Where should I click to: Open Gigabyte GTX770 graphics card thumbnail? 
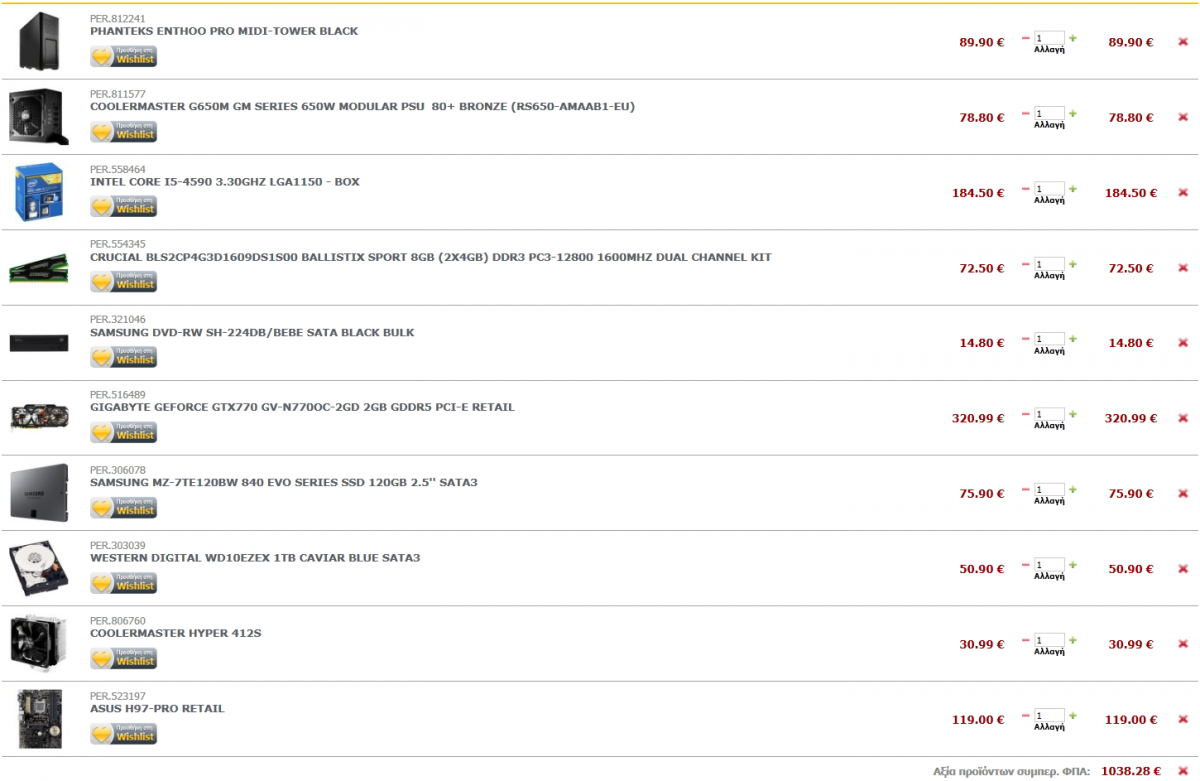click(x=39, y=417)
